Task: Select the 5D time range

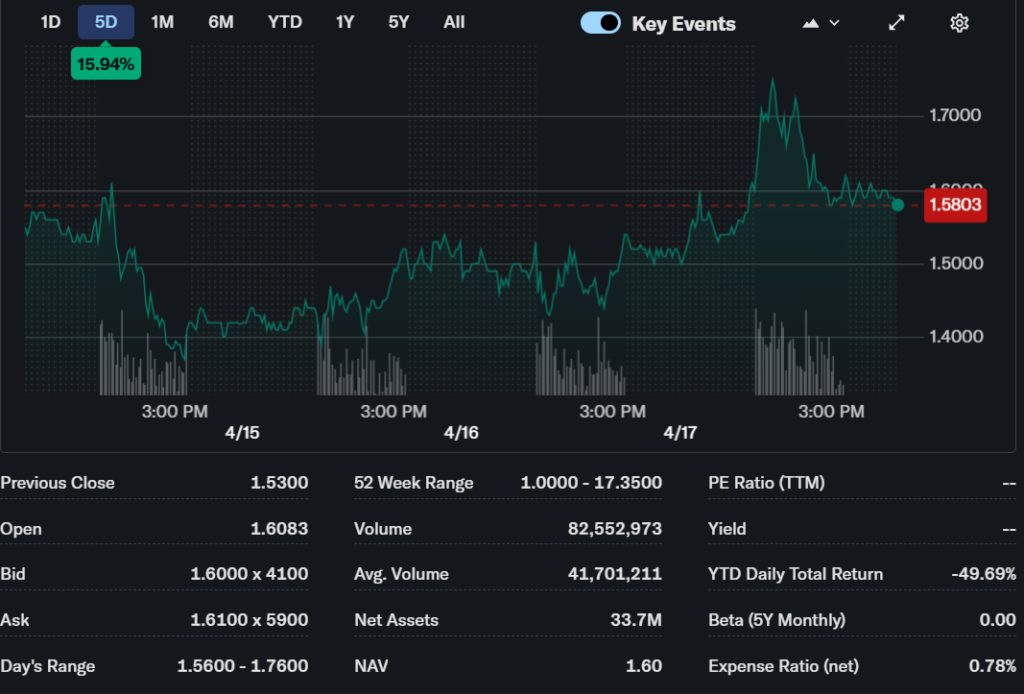Action: (106, 22)
